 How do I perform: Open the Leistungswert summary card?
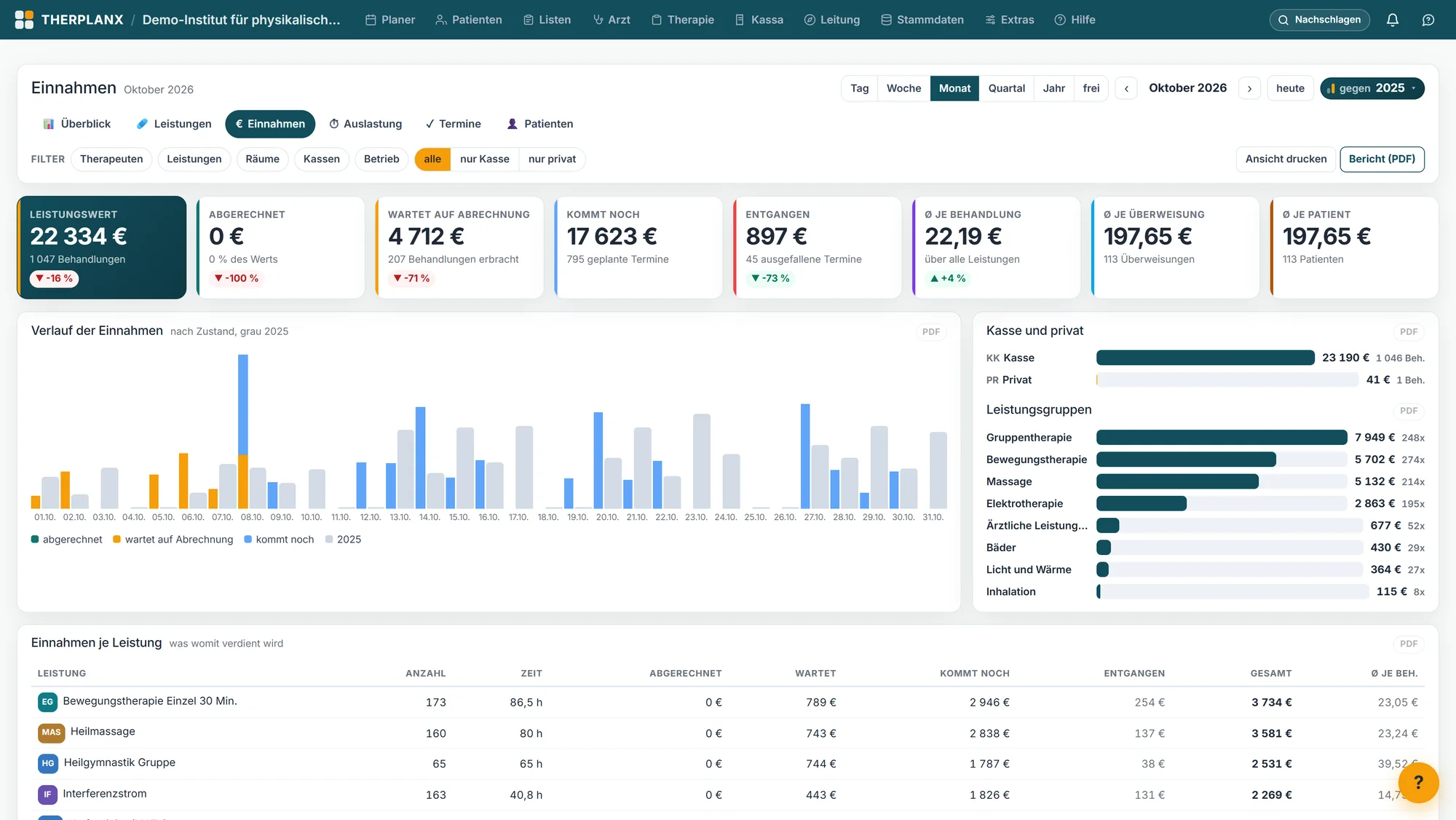(x=102, y=248)
